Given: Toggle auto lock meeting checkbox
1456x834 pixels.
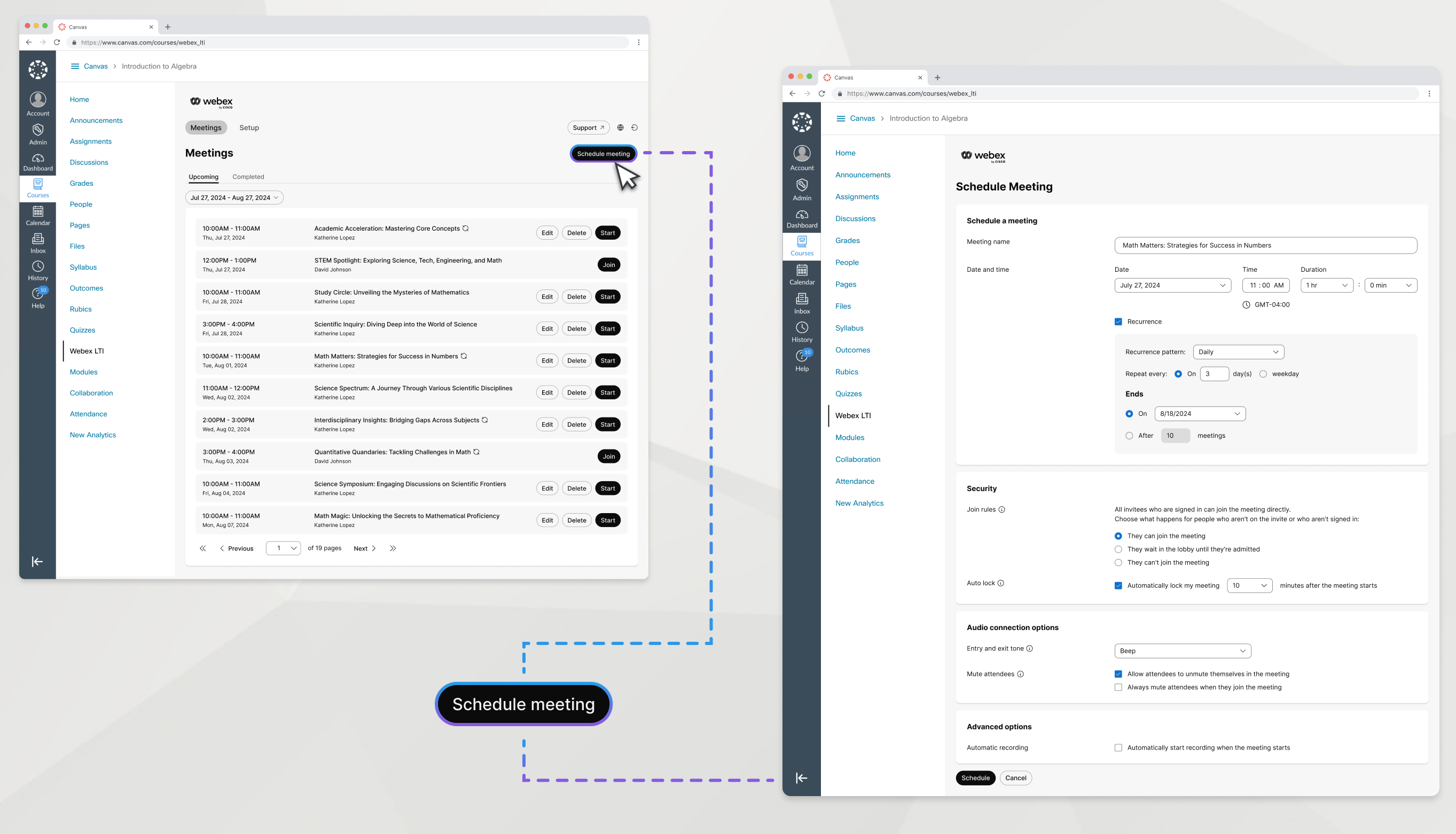Looking at the screenshot, I should pyautogui.click(x=1118, y=585).
